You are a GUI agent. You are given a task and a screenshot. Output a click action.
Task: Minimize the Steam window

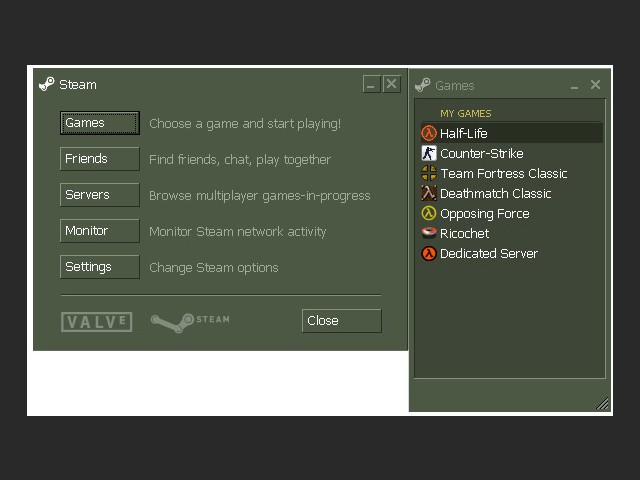pyautogui.click(x=371, y=84)
